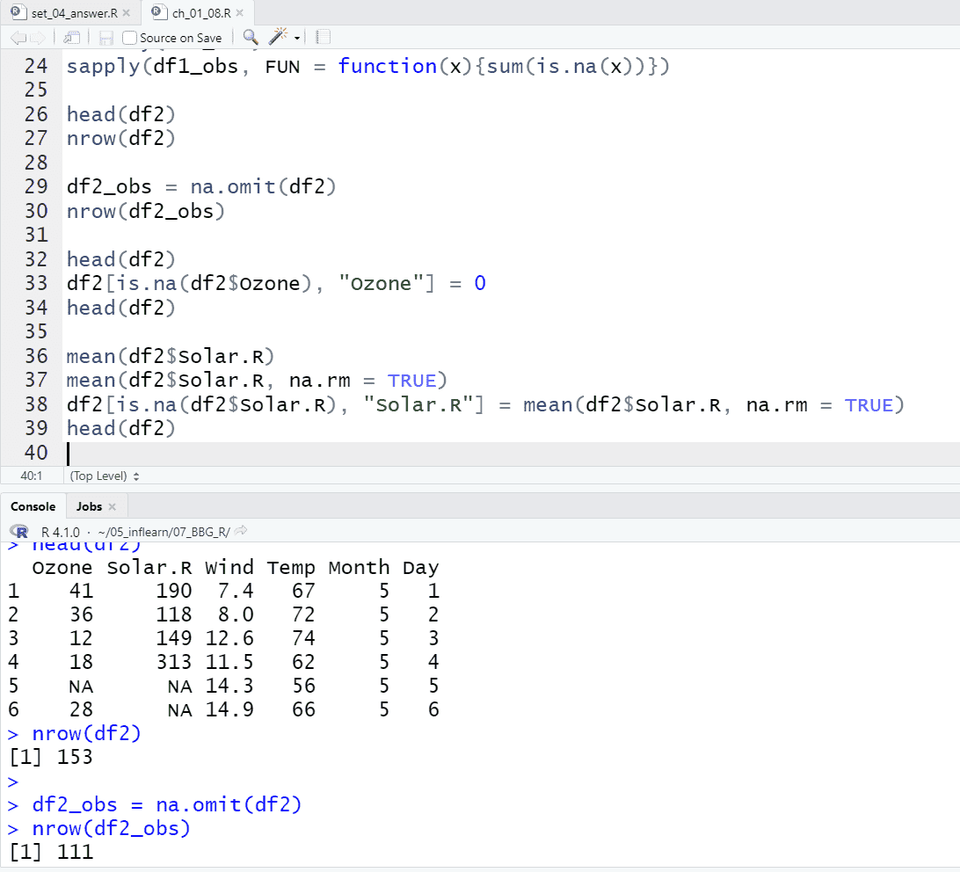
Task: Click the R file icon on ch_01_08.R tab
Action: [x=159, y=12]
